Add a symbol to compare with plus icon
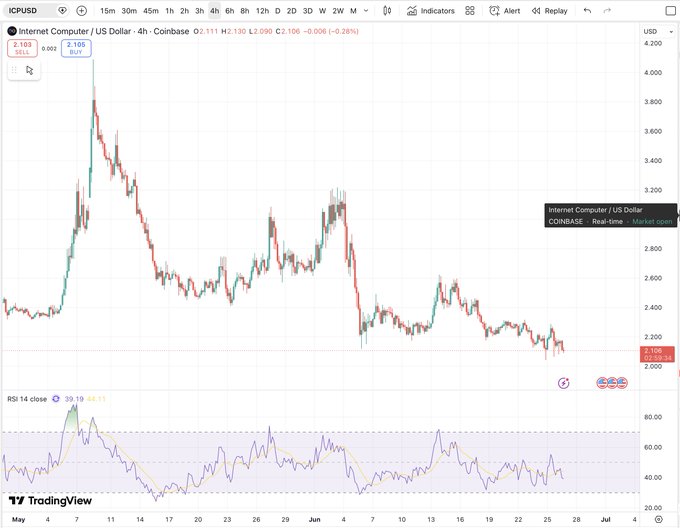This screenshot has height=528, width=680. (x=82, y=10)
